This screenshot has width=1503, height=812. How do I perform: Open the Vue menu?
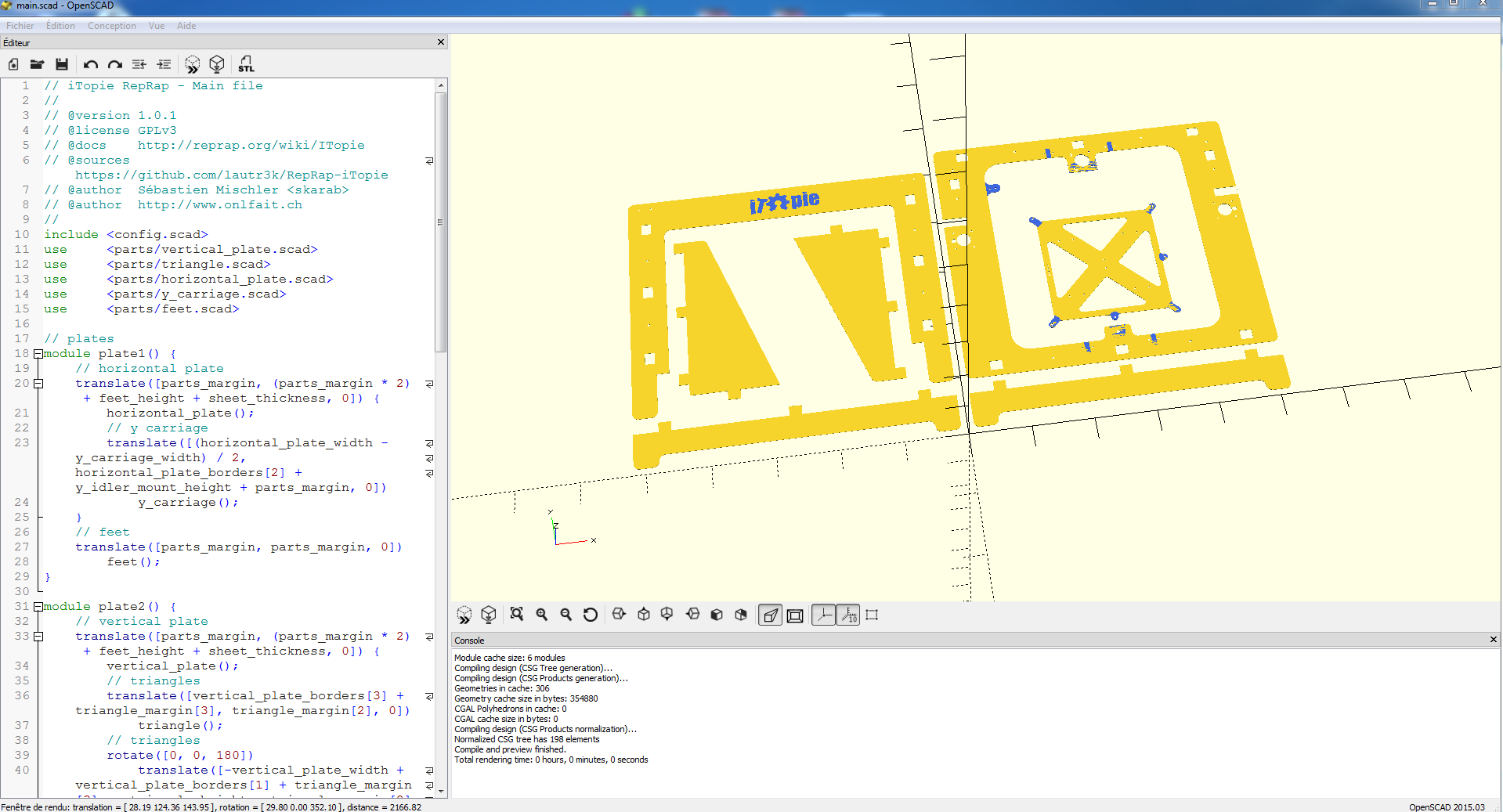click(x=157, y=26)
